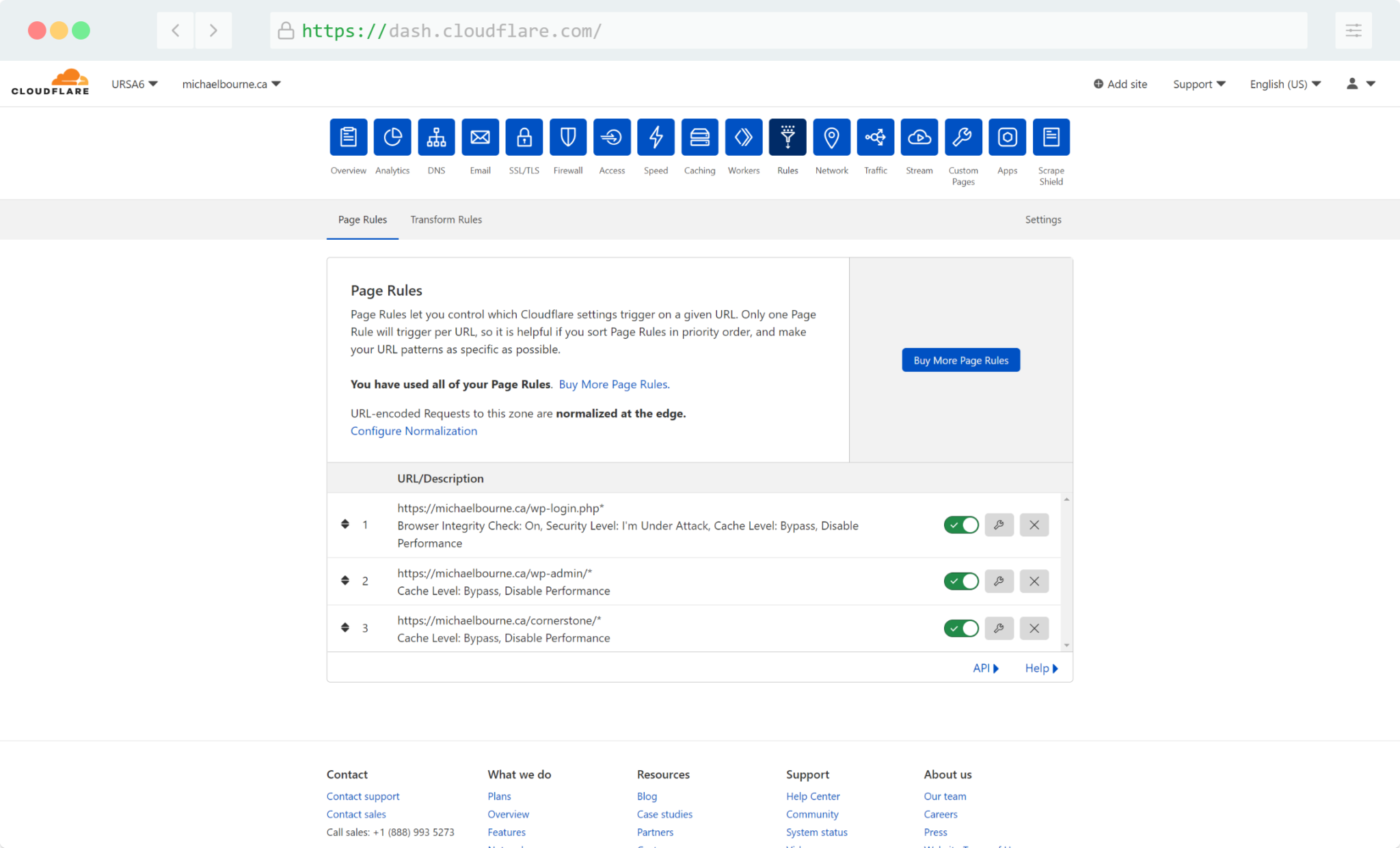
Task: Open the browser settings sliders menu
Action: pos(1354,31)
